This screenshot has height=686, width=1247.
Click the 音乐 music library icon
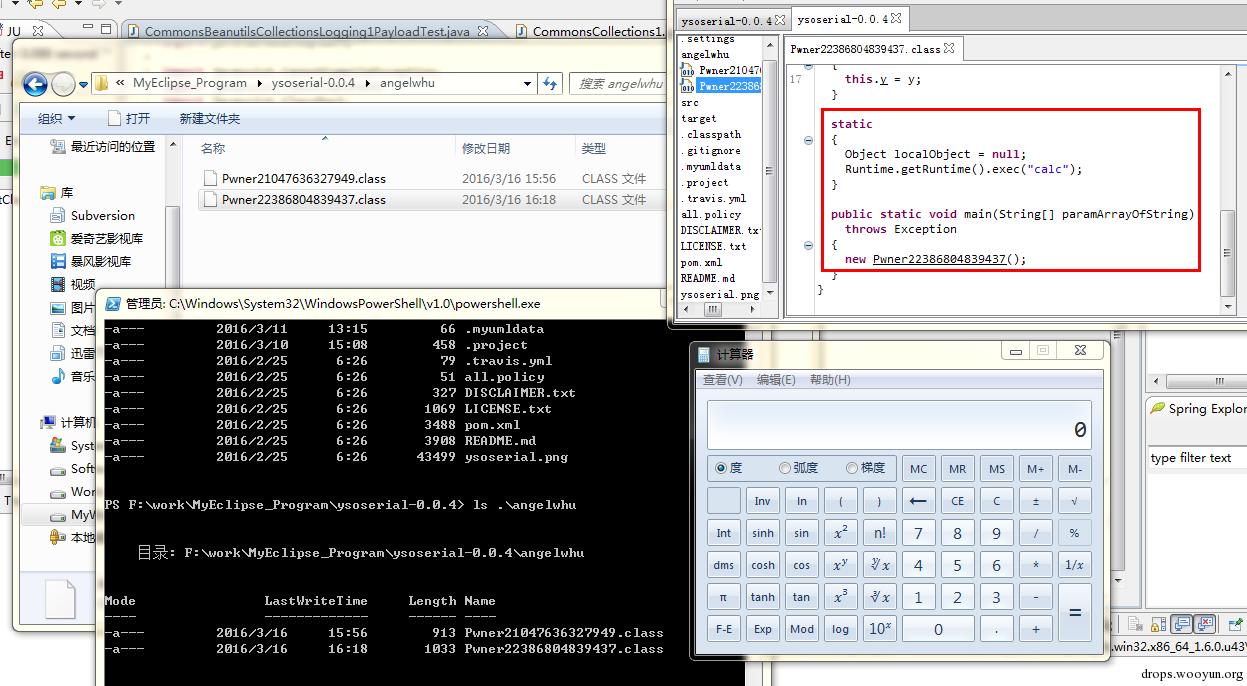[58, 376]
